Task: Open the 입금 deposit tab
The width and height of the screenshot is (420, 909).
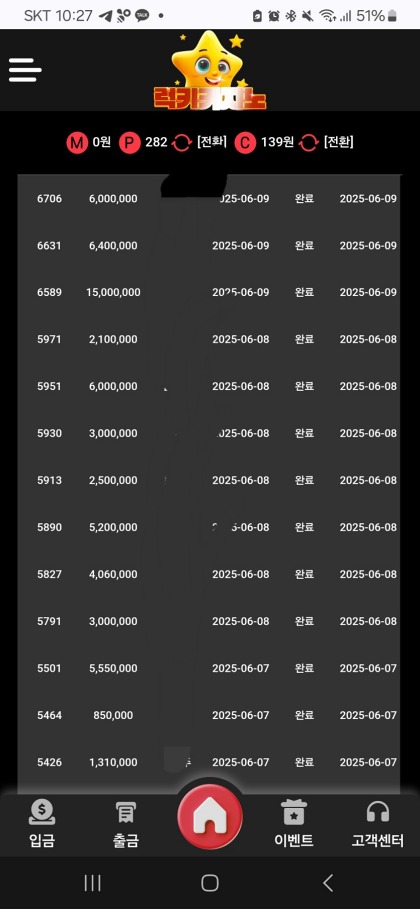Action: [x=42, y=823]
